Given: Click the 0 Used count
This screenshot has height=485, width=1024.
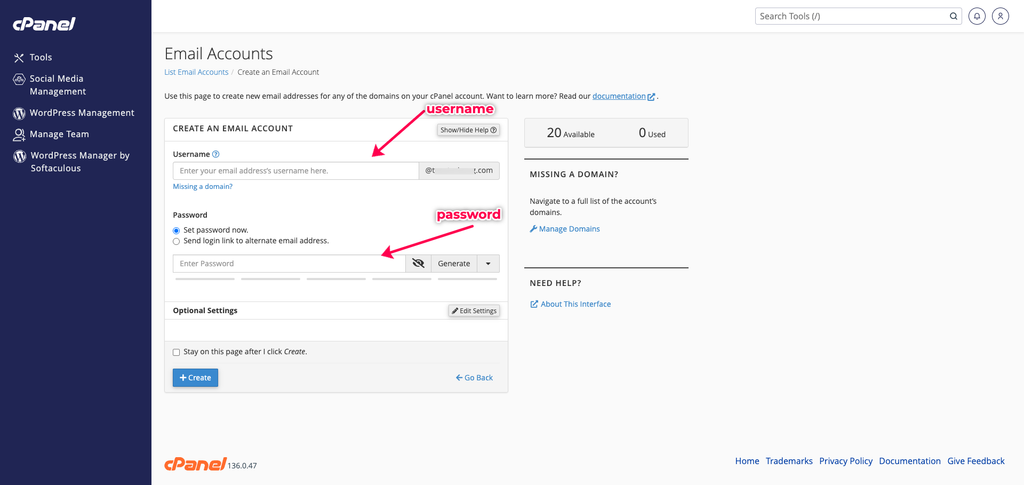Looking at the screenshot, I should pos(652,133).
